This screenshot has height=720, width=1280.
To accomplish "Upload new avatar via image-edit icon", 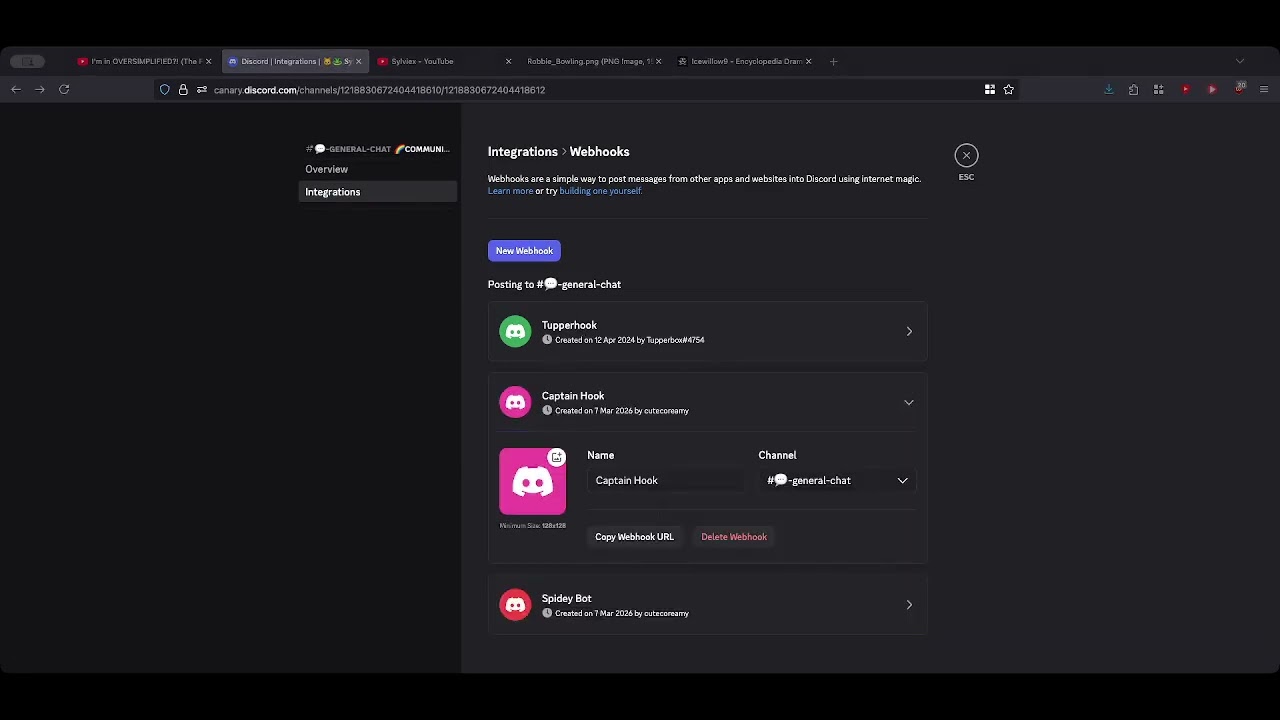I will click(557, 457).
